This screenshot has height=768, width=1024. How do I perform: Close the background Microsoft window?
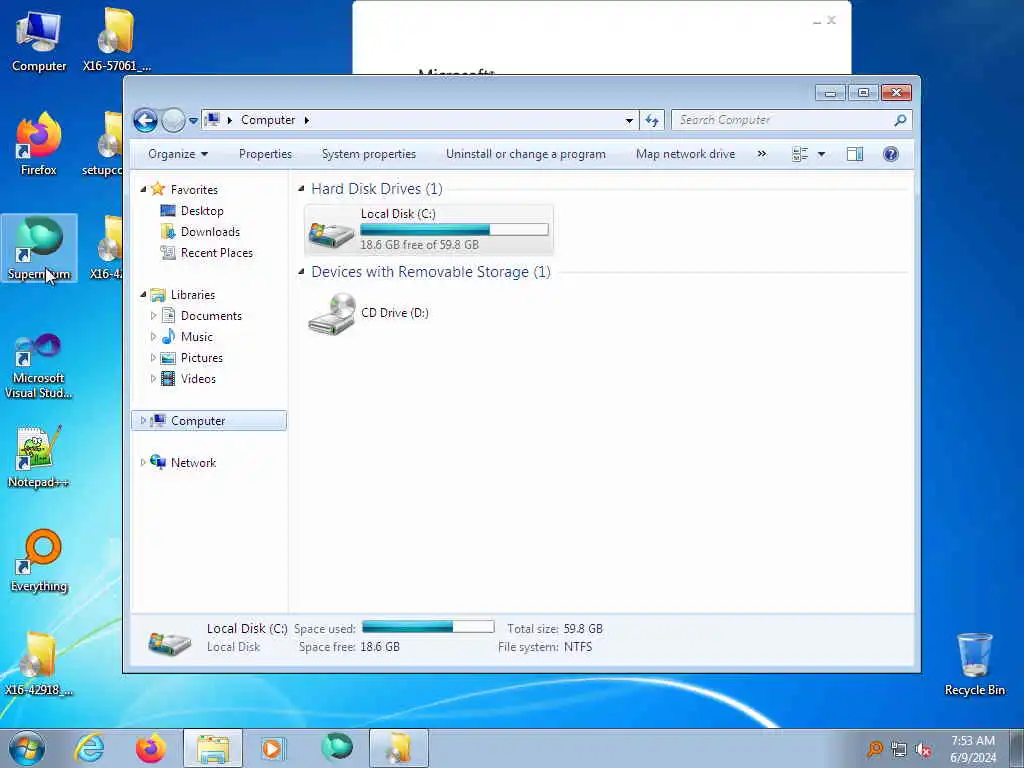[831, 20]
